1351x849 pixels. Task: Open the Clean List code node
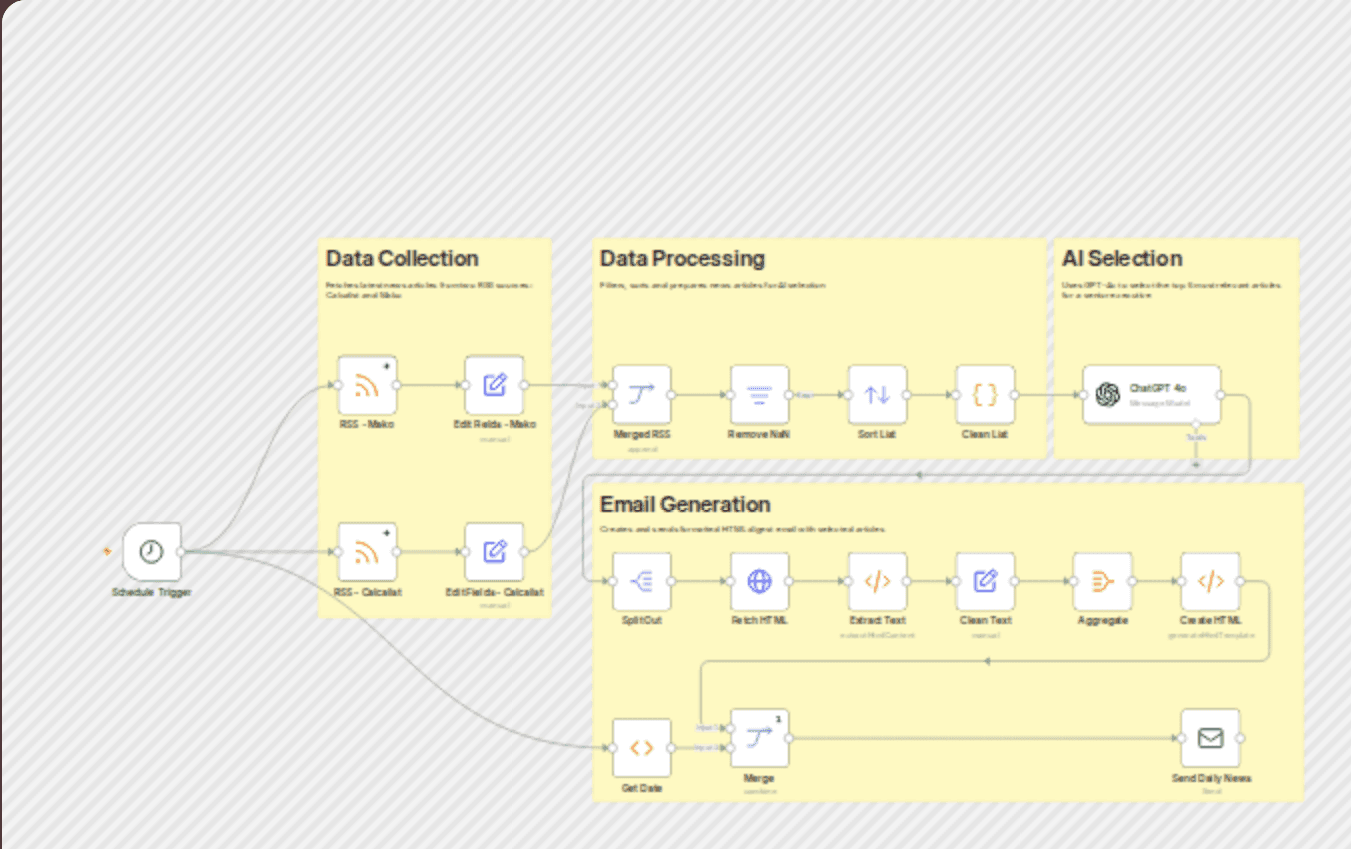point(985,394)
